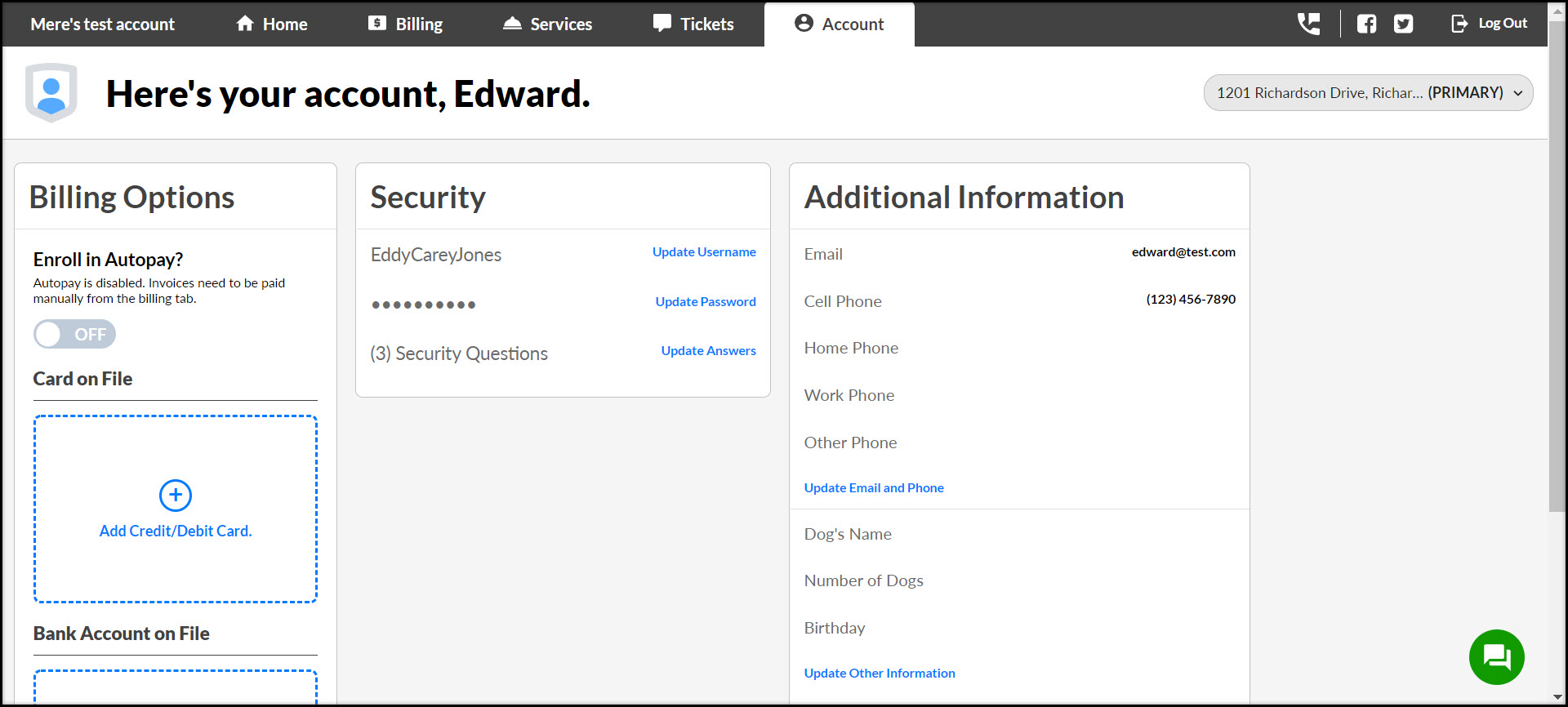Click the Work Phone label

[x=849, y=396]
